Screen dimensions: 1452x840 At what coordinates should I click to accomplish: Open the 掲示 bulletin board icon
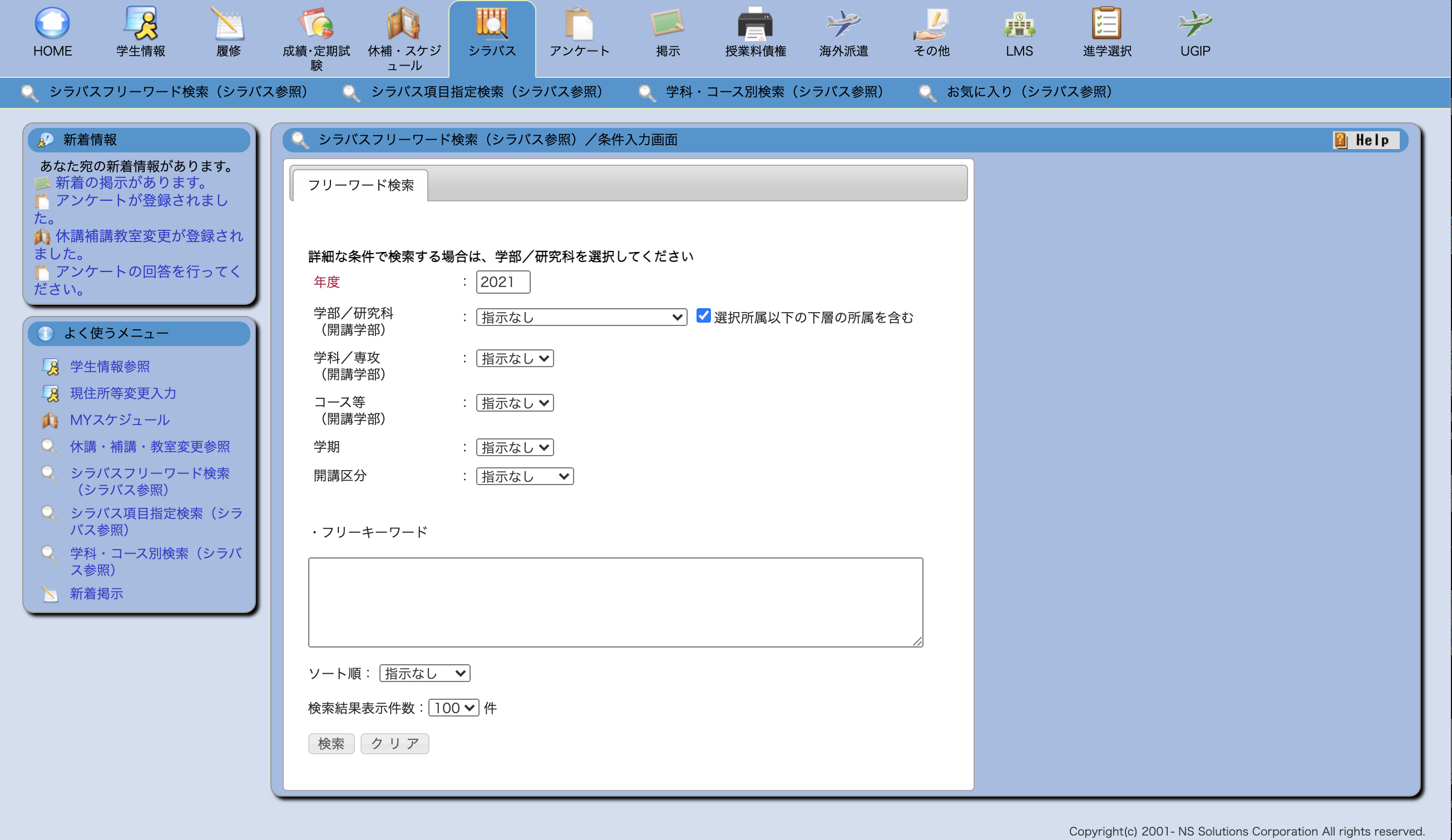point(668,23)
